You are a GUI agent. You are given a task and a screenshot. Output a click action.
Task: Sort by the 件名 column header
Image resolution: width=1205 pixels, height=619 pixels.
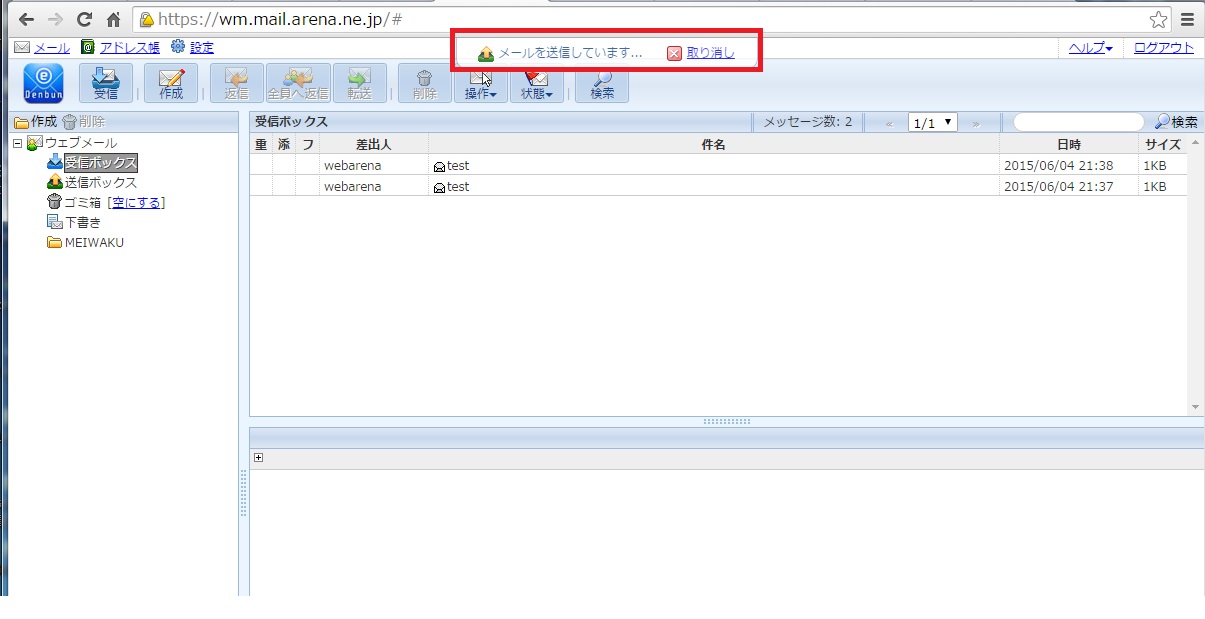(x=714, y=144)
